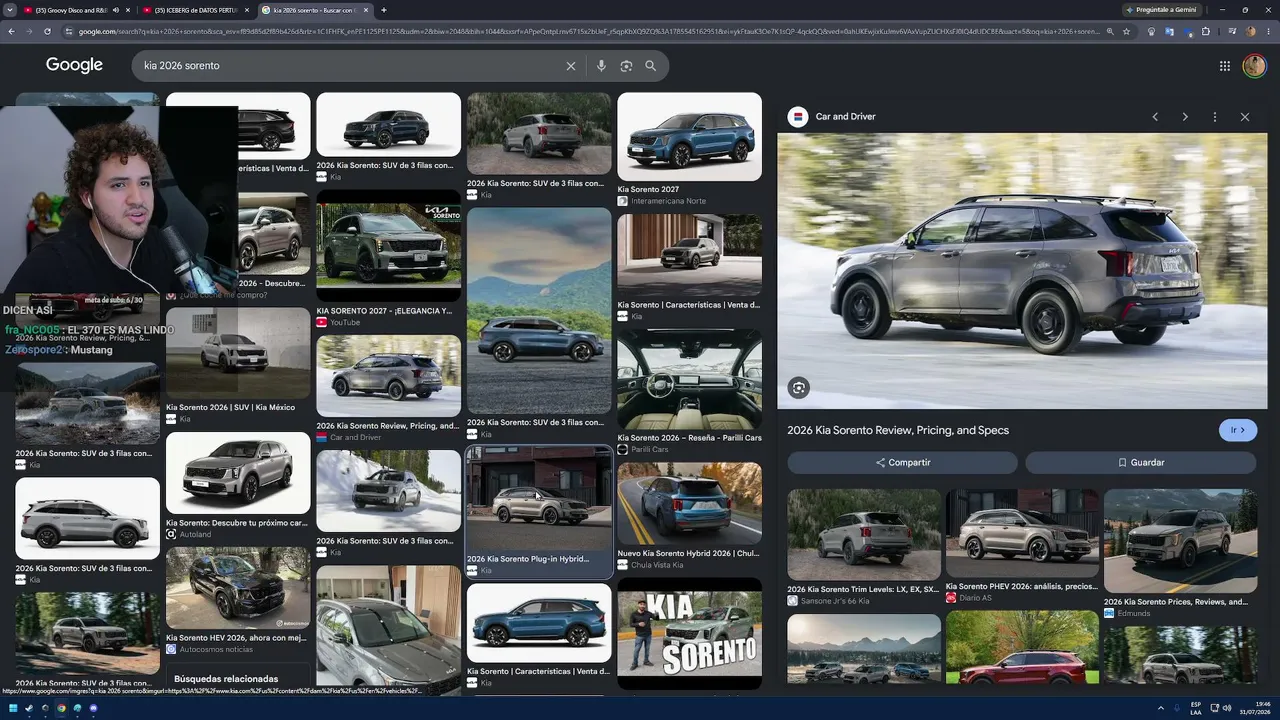Show the next image in preview panel
This screenshot has height=720, width=1280.
point(1185,117)
